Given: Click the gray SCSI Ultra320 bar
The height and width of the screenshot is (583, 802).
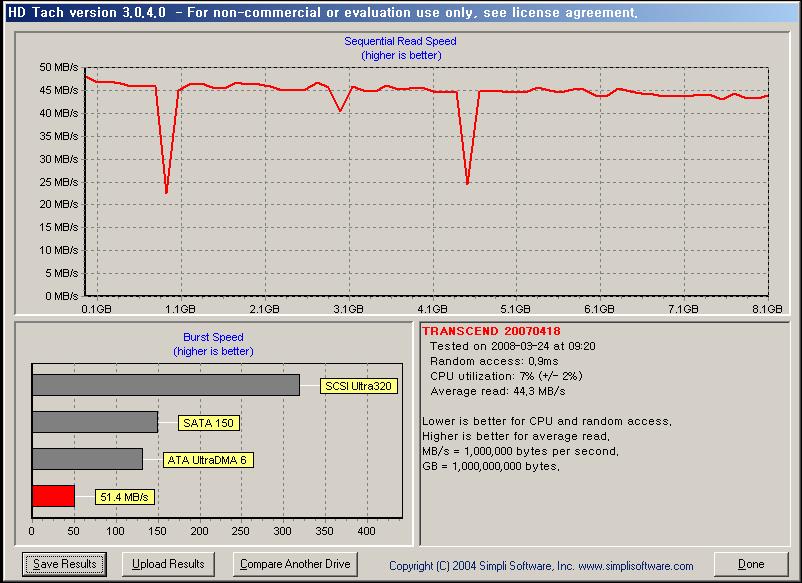Looking at the screenshot, I should (x=165, y=385).
